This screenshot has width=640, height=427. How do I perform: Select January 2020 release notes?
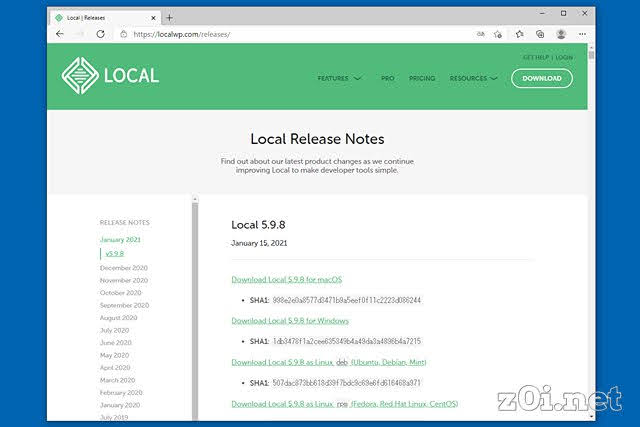click(120, 405)
